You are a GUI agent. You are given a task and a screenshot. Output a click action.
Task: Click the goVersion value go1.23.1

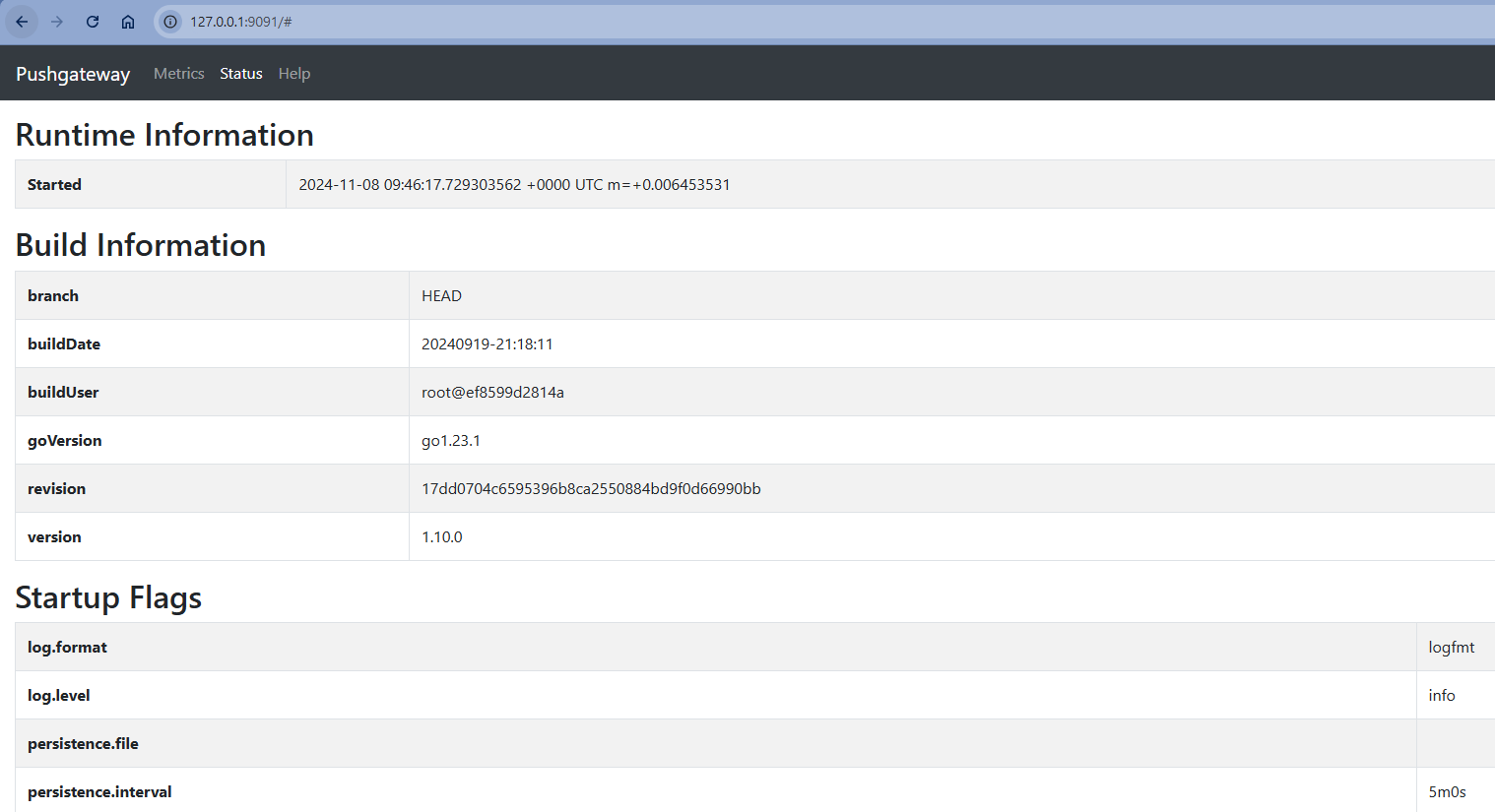point(451,441)
